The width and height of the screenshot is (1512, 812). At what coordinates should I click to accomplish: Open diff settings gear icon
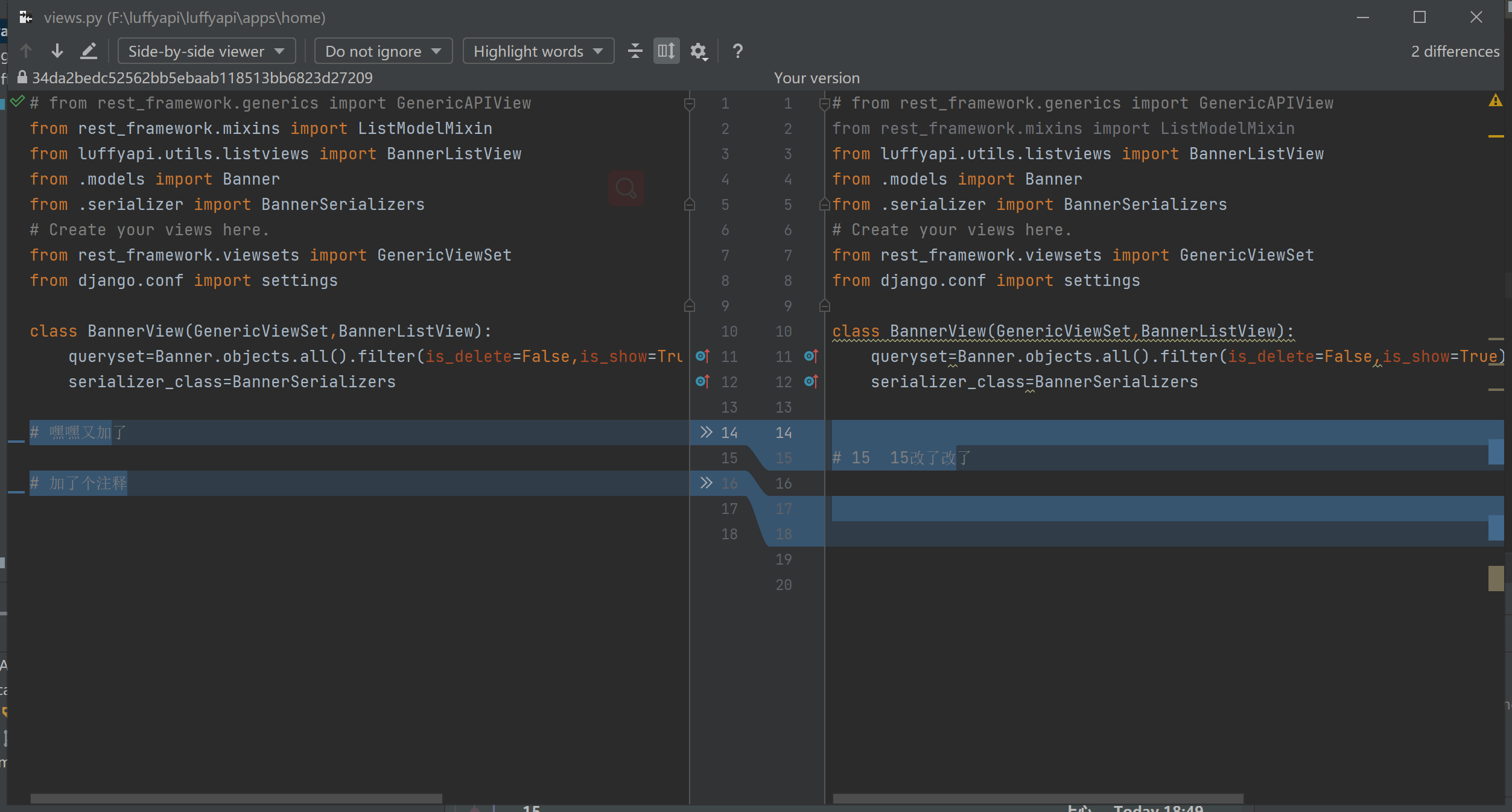click(698, 51)
